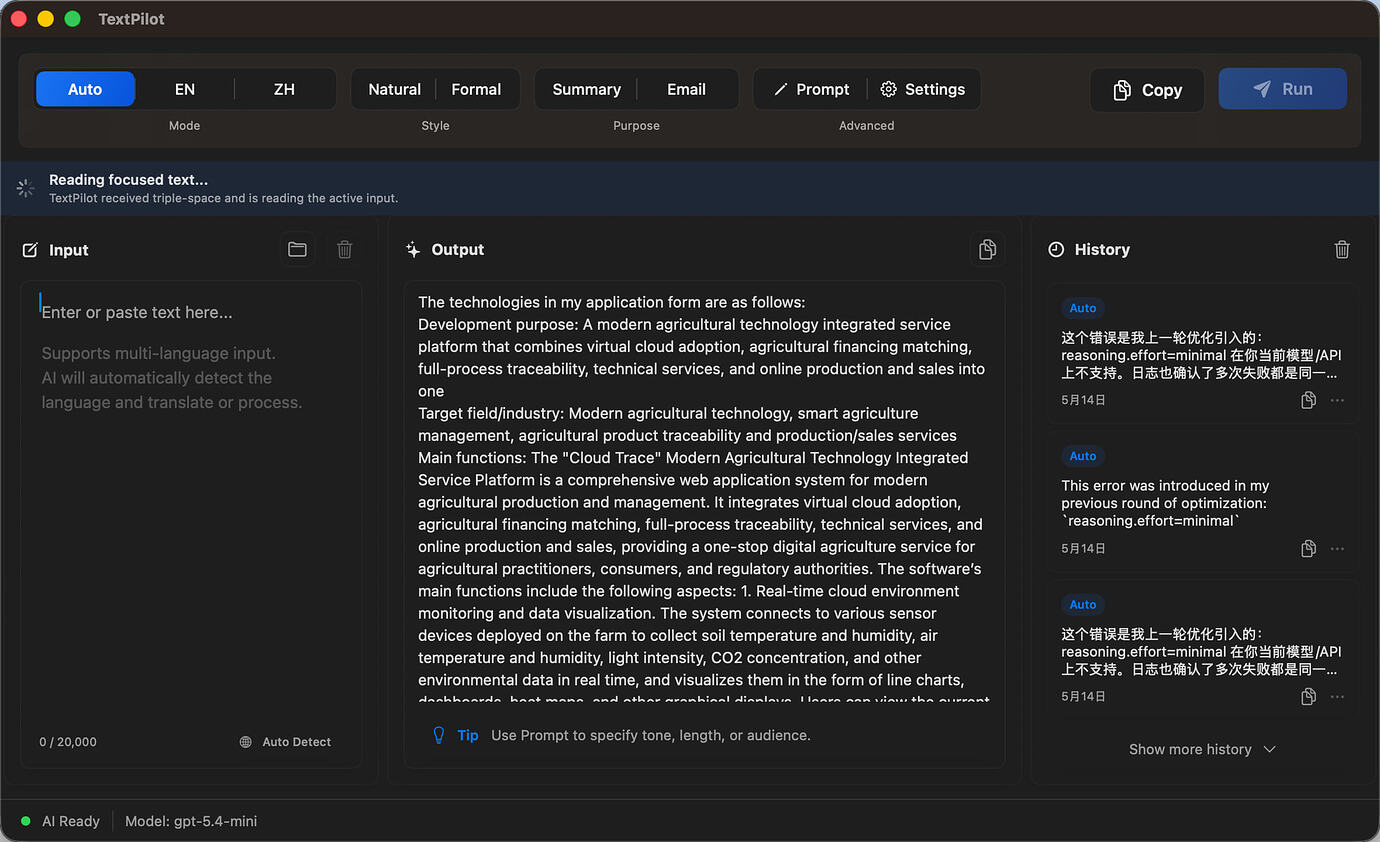Open Settings with the gear icon
This screenshot has height=842, width=1380.
click(x=923, y=89)
